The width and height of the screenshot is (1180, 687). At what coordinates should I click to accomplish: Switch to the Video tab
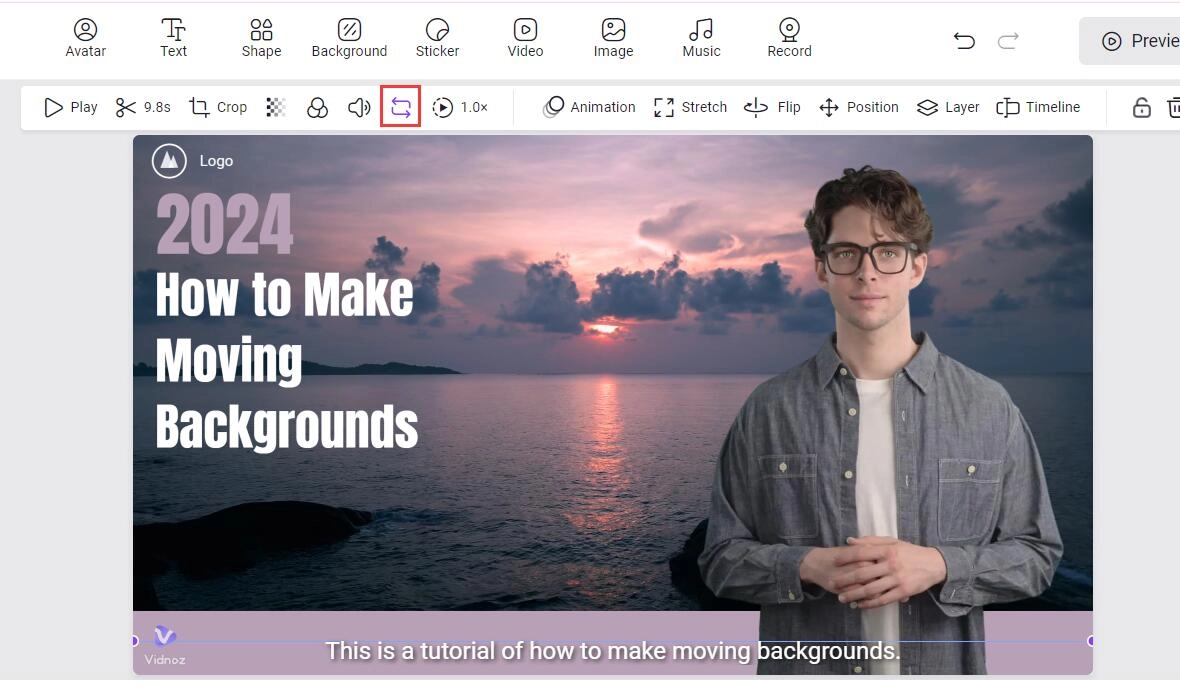[x=525, y=38]
